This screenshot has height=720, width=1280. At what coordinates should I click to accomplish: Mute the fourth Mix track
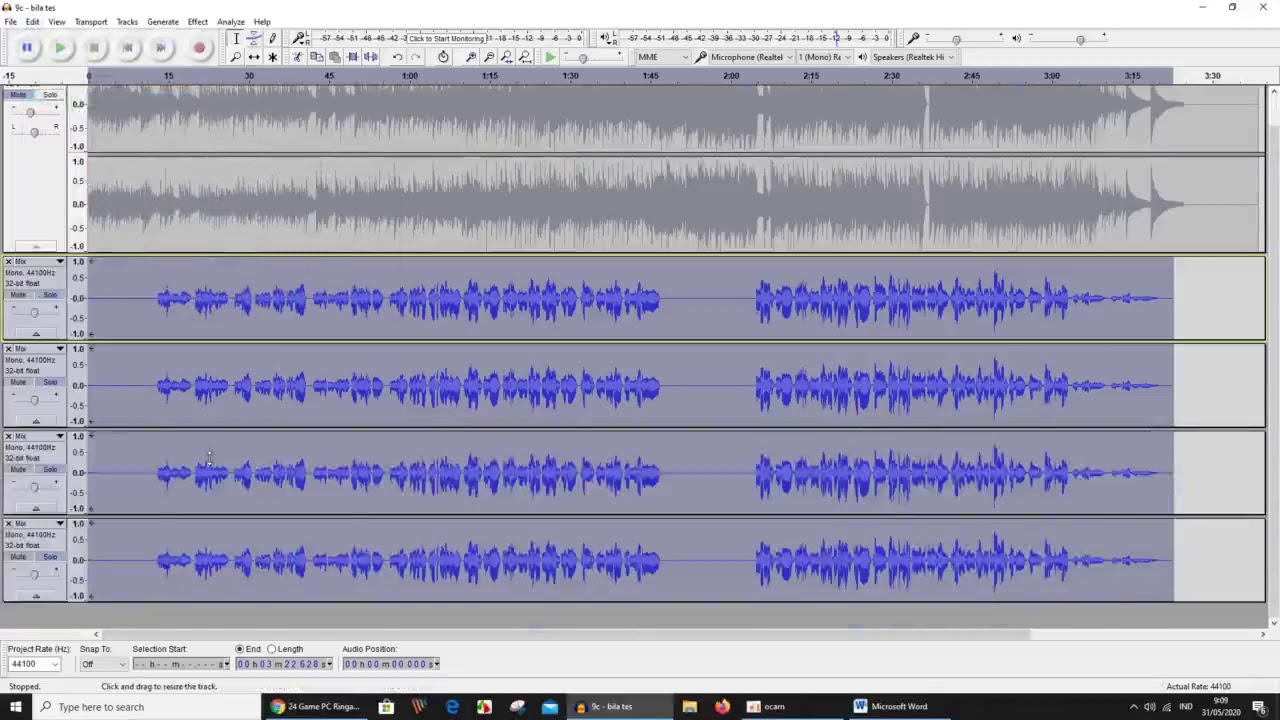[x=19, y=556]
